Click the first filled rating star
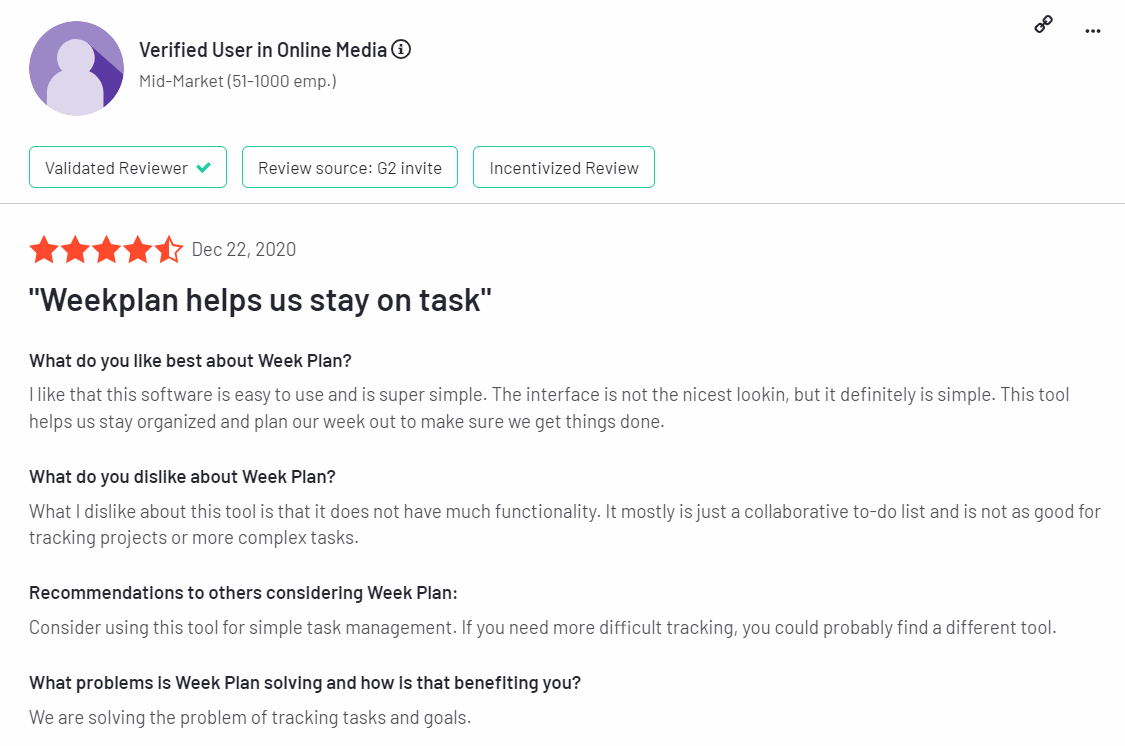The height and width of the screenshot is (746, 1125). [44, 250]
